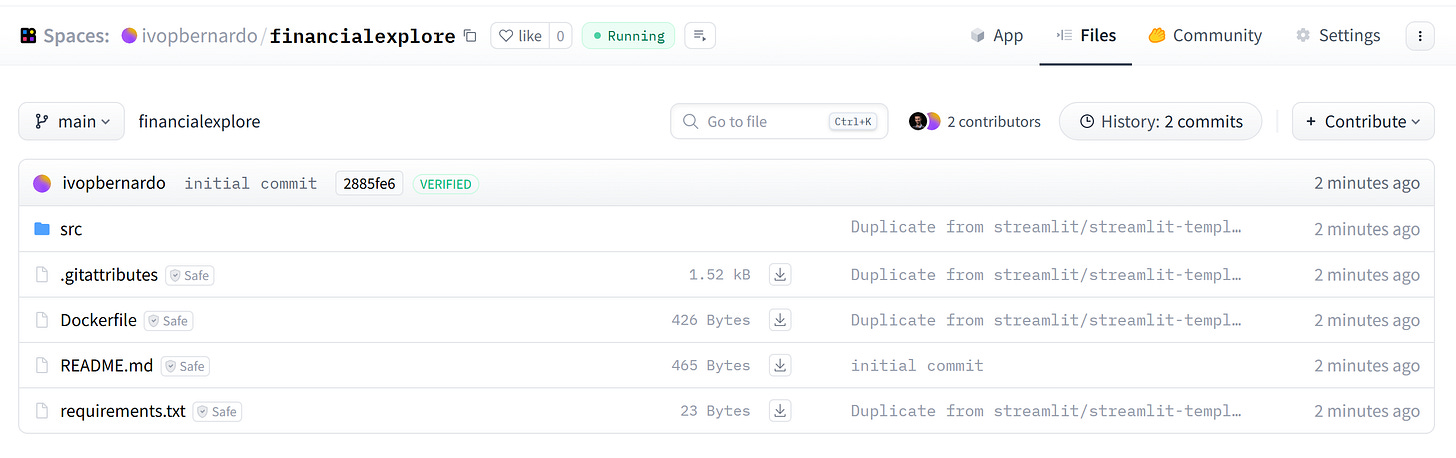Screen dimensions: 1456x458
Task: Switch to the App tab
Action: click(x=997, y=36)
